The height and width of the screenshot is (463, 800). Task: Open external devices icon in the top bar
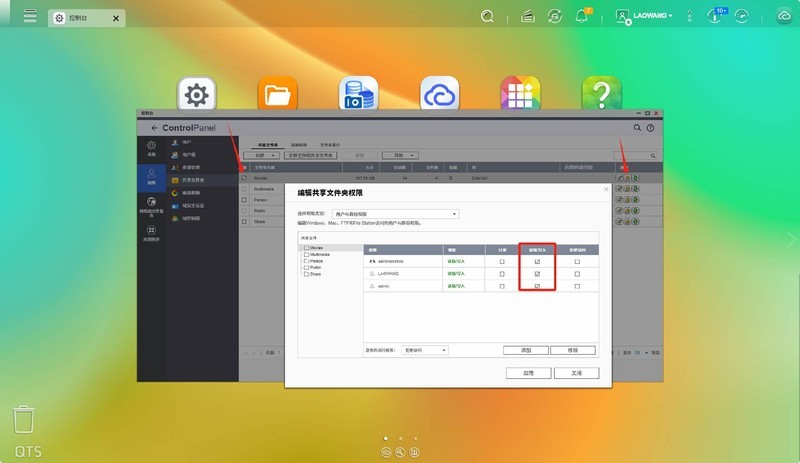click(555, 16)
